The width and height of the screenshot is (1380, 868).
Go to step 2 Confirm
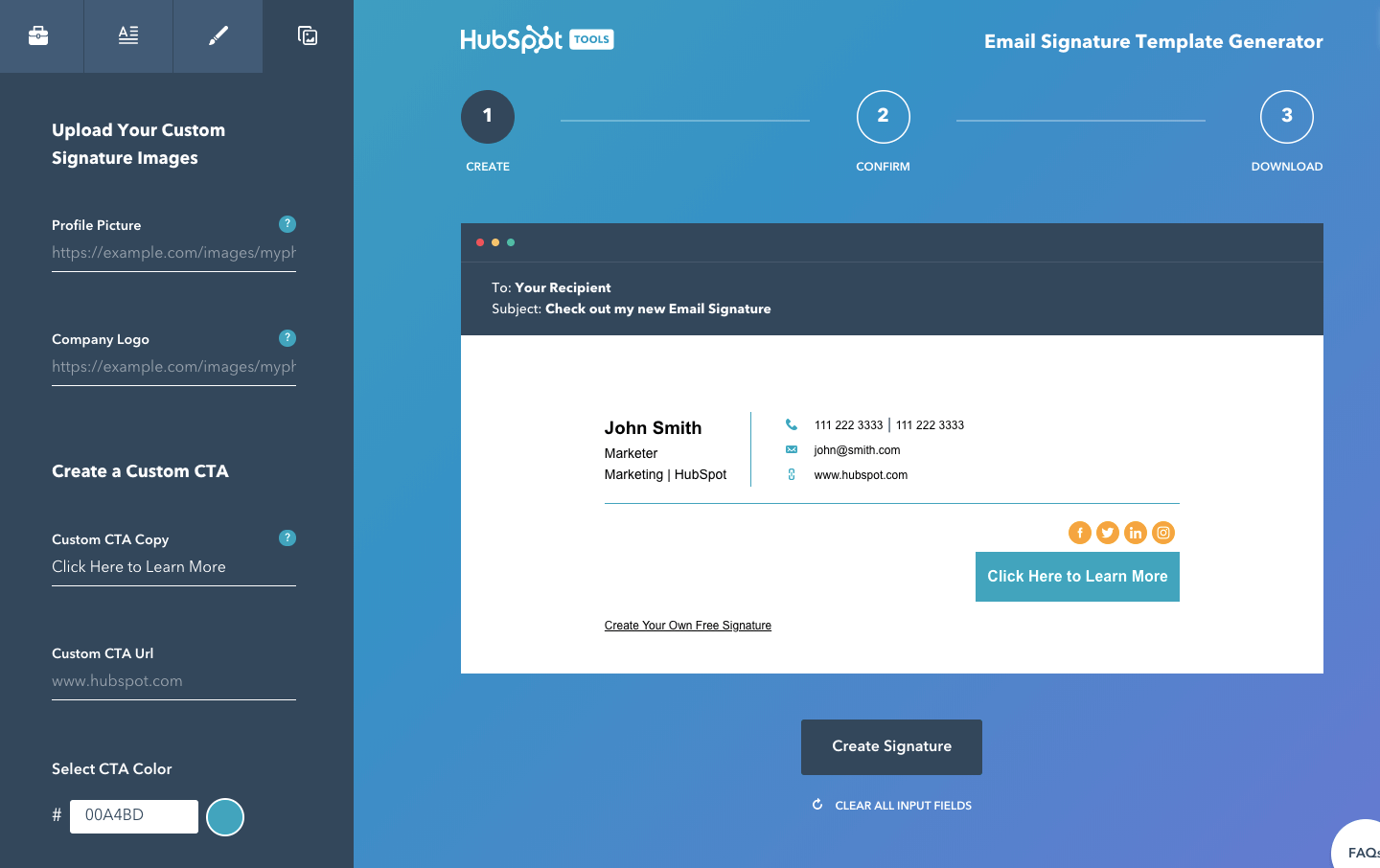(883, 117)
